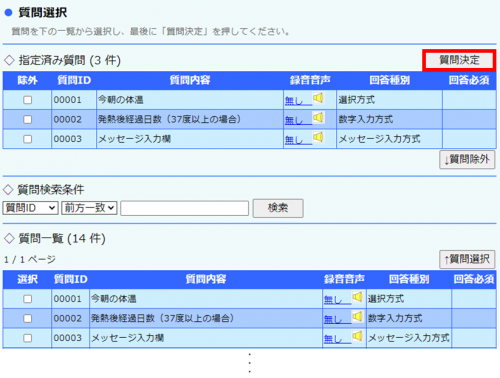The height and width of the screenshot is (378, 500).
Task: Open the 無し recording link for 今朝の体温 in 指定済み質問
Action: [294, 101]
